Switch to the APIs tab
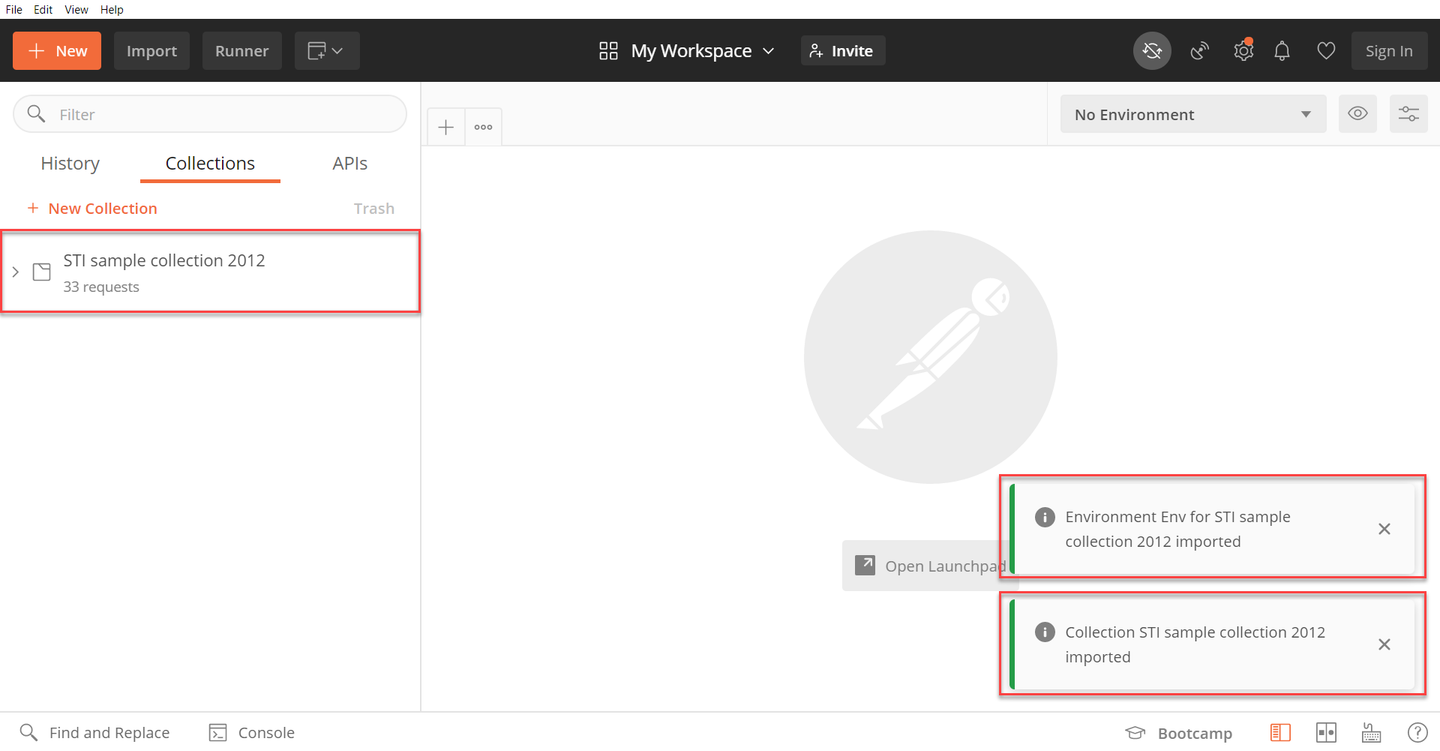The width and height of the screenshot is (1440, 751). point(350,163)
